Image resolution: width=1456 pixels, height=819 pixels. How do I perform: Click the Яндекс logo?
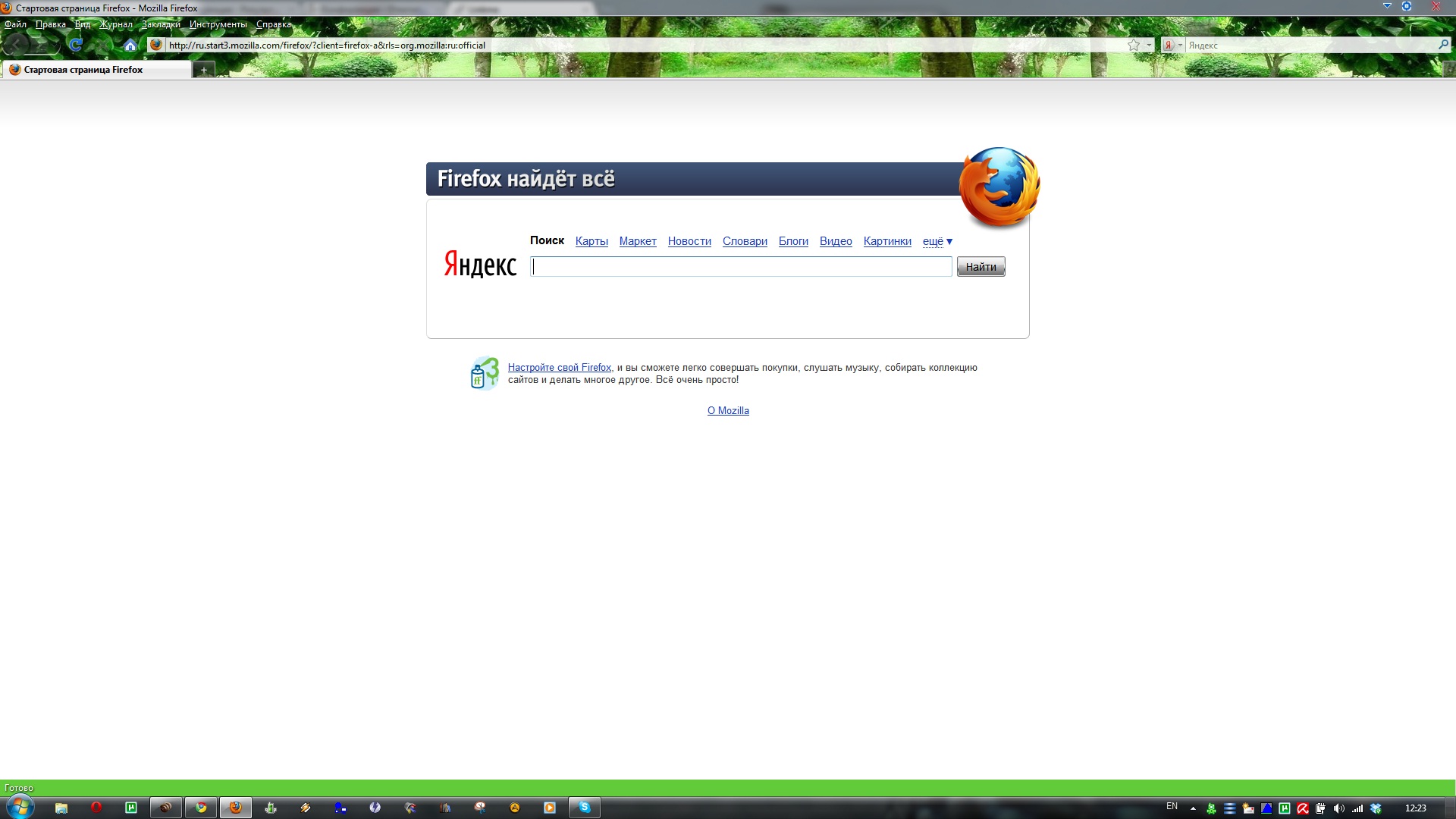(x=480, y=264)
